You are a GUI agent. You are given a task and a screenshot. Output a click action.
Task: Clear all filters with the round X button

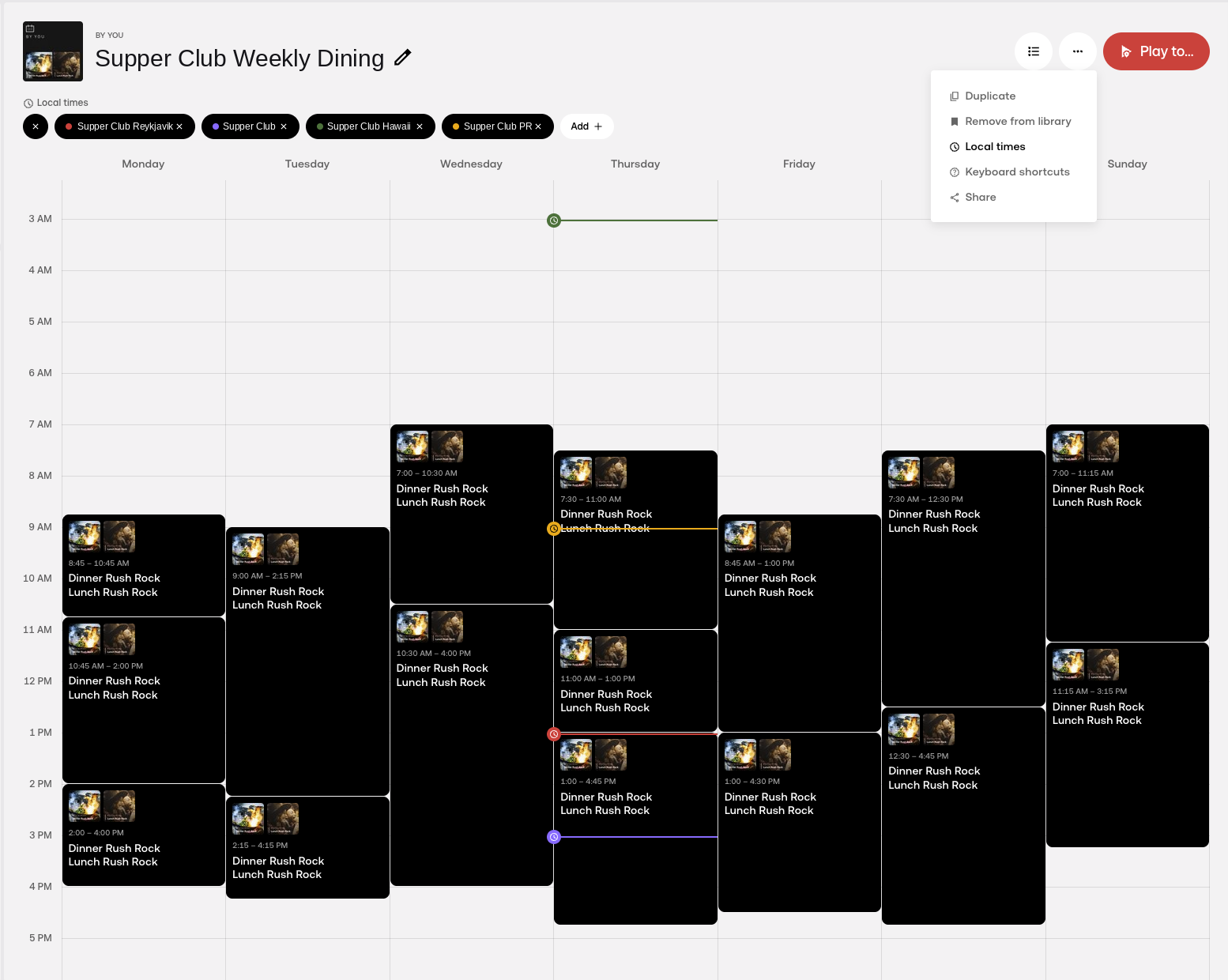[x=36, y=126]
